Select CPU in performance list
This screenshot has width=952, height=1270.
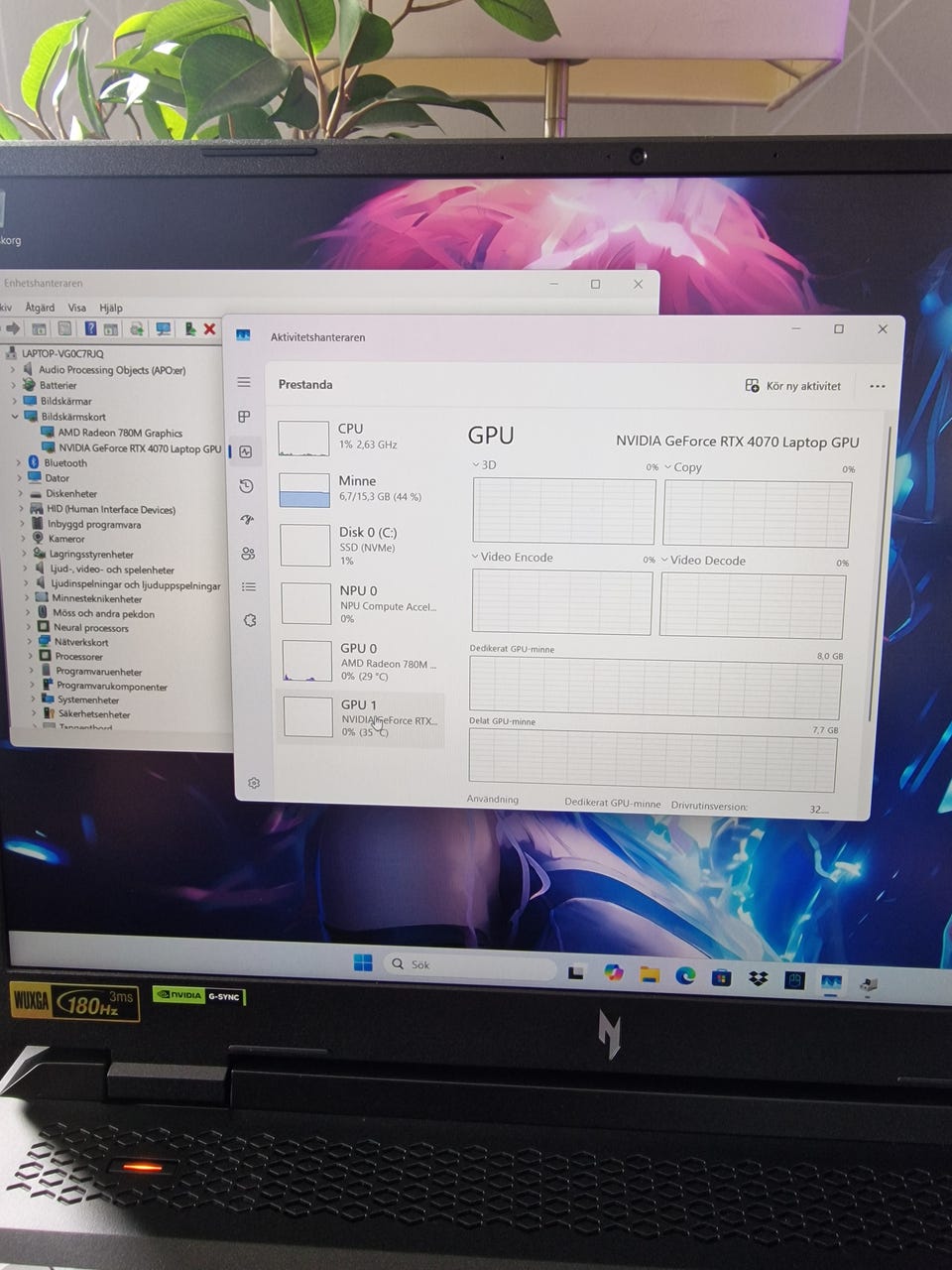coord(359,437)
